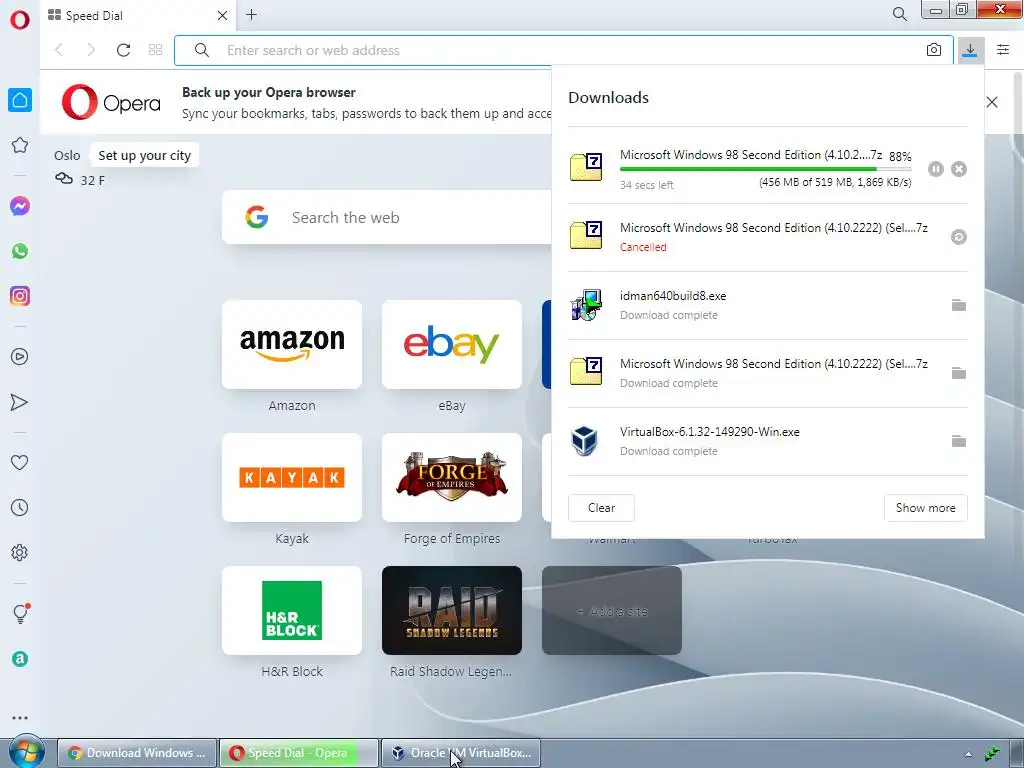Click the Add a site tile
The height and width of the screenshot is (768, 1024).
[612, 611]
